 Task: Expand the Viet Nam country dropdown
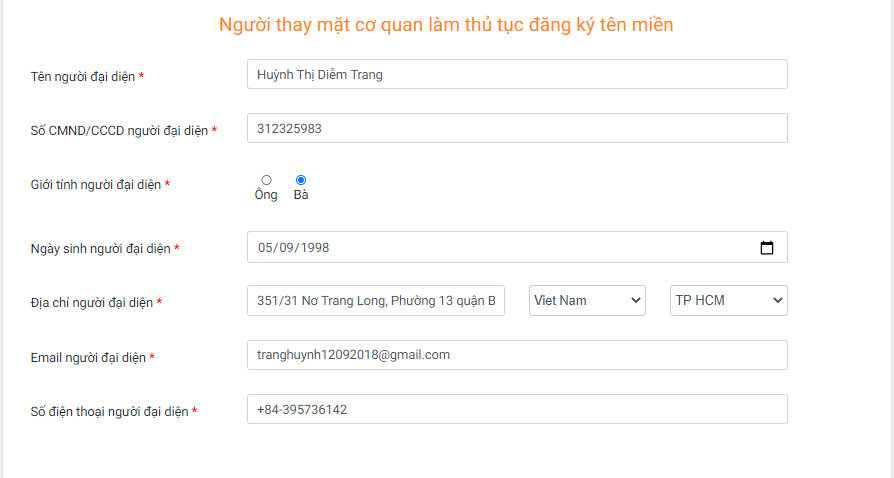tap(587, 301)
